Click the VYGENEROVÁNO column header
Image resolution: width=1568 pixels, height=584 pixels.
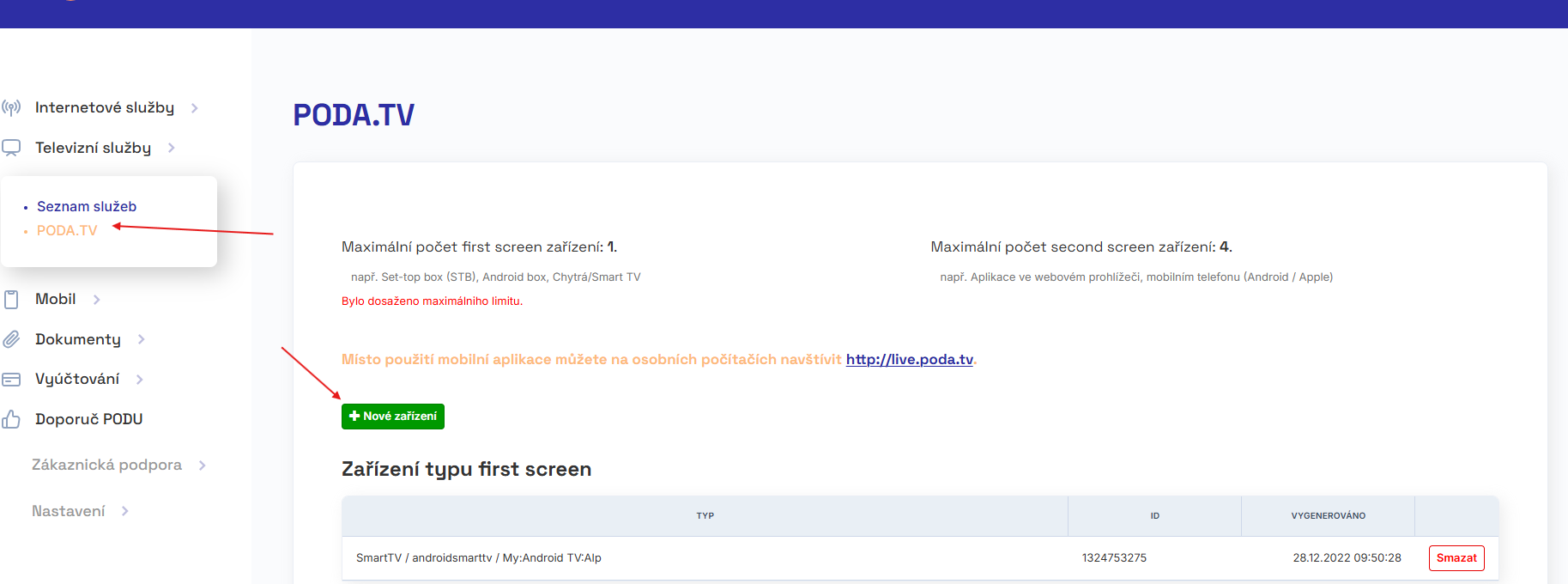[1329, 516]
